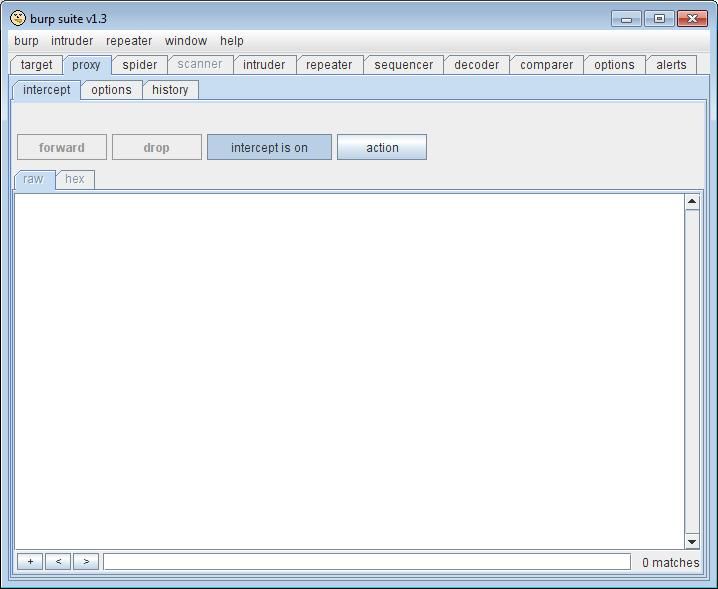Switch to the target tab
The width and height of the screenshot is (718, 589).
(37, 65)
